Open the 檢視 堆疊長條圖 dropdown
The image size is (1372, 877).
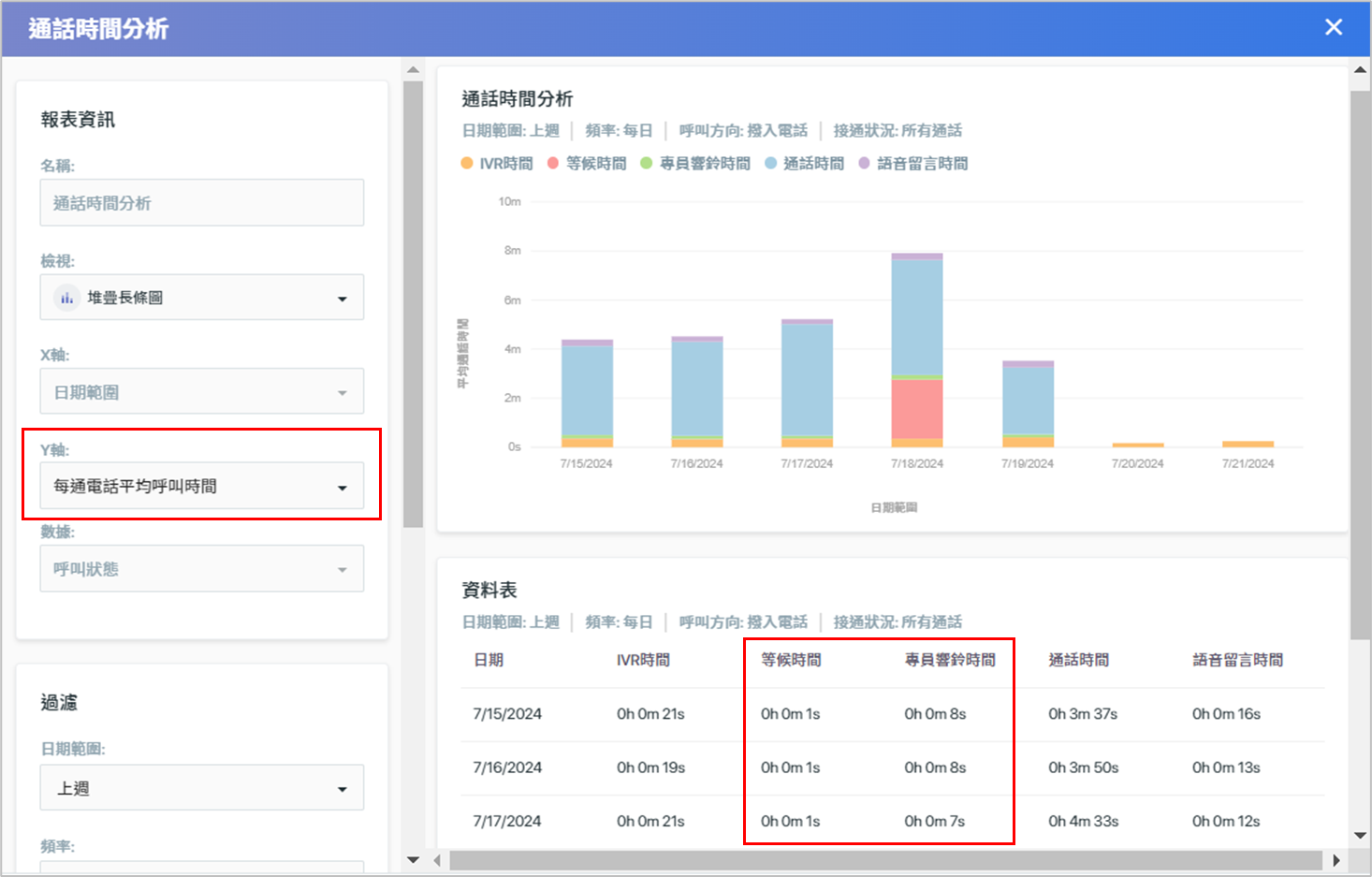click(x=202, y=298)
